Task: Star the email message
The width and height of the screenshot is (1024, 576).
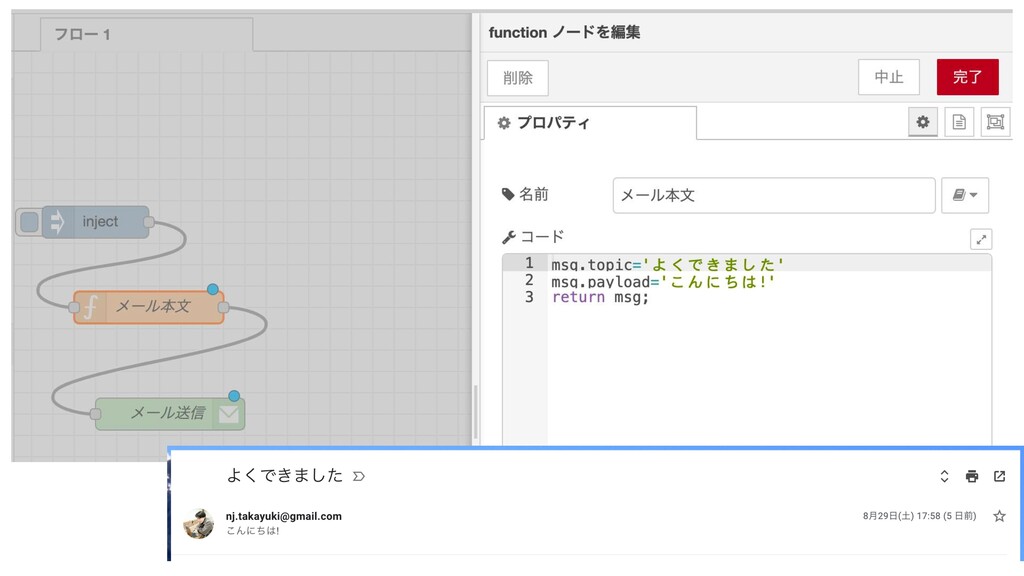Action: pyautogui.click(x=999, y=517)
